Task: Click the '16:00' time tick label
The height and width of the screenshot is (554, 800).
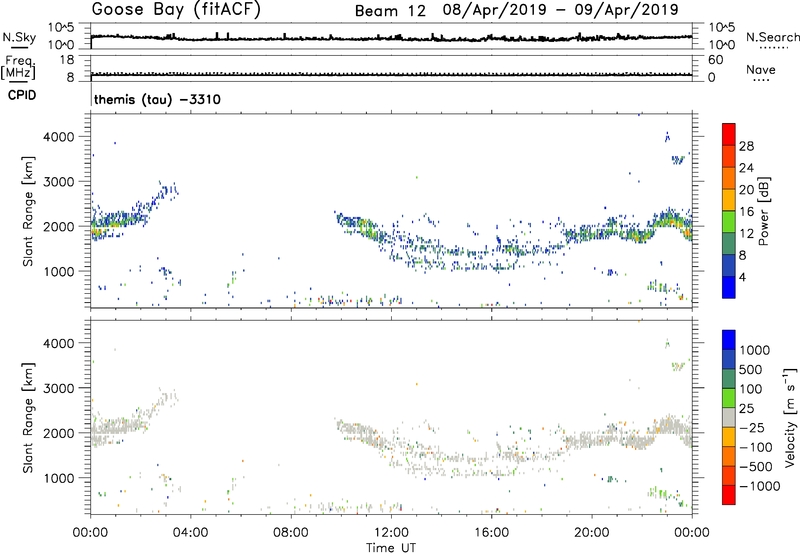Action: point(491,533)
